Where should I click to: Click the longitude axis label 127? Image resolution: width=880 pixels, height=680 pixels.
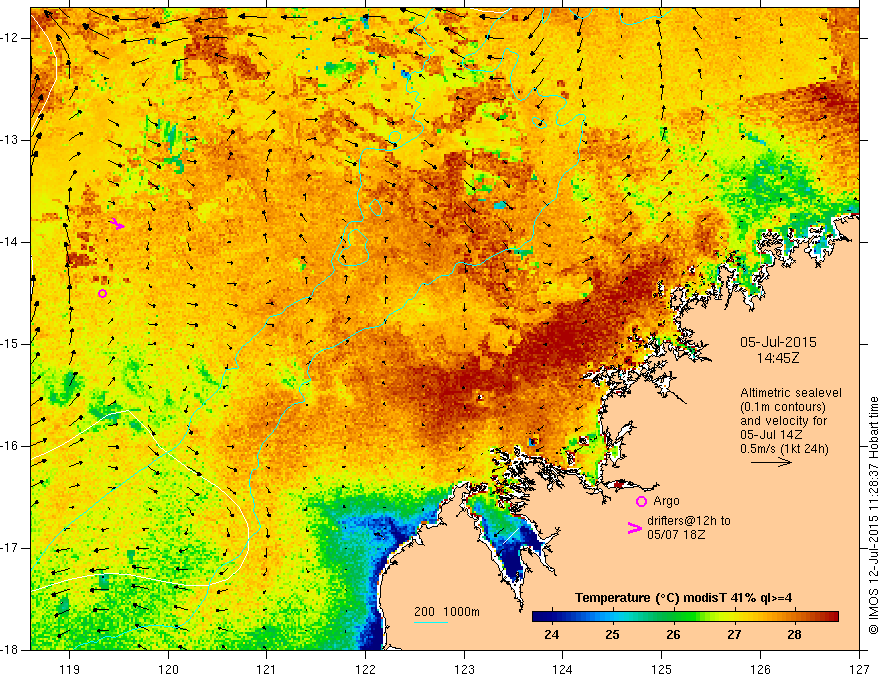859,669
